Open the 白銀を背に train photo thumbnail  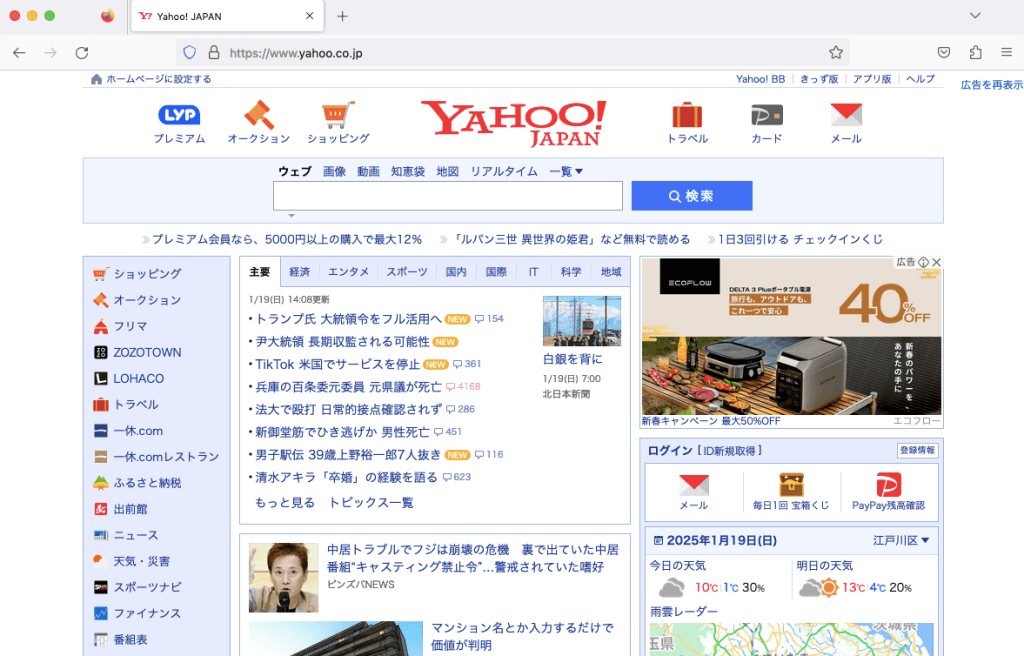pyautogui.click(x=581, y=321)
